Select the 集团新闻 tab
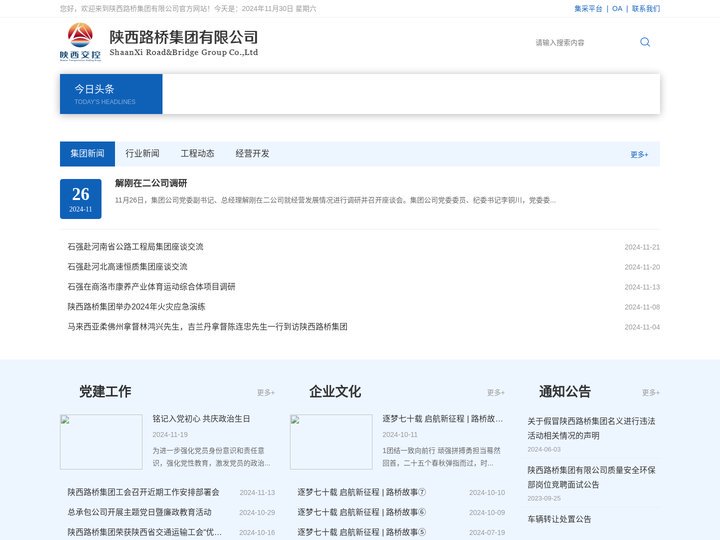Image resolution: width=720 pixels, height=540 pixels. [x=87, y=154]
